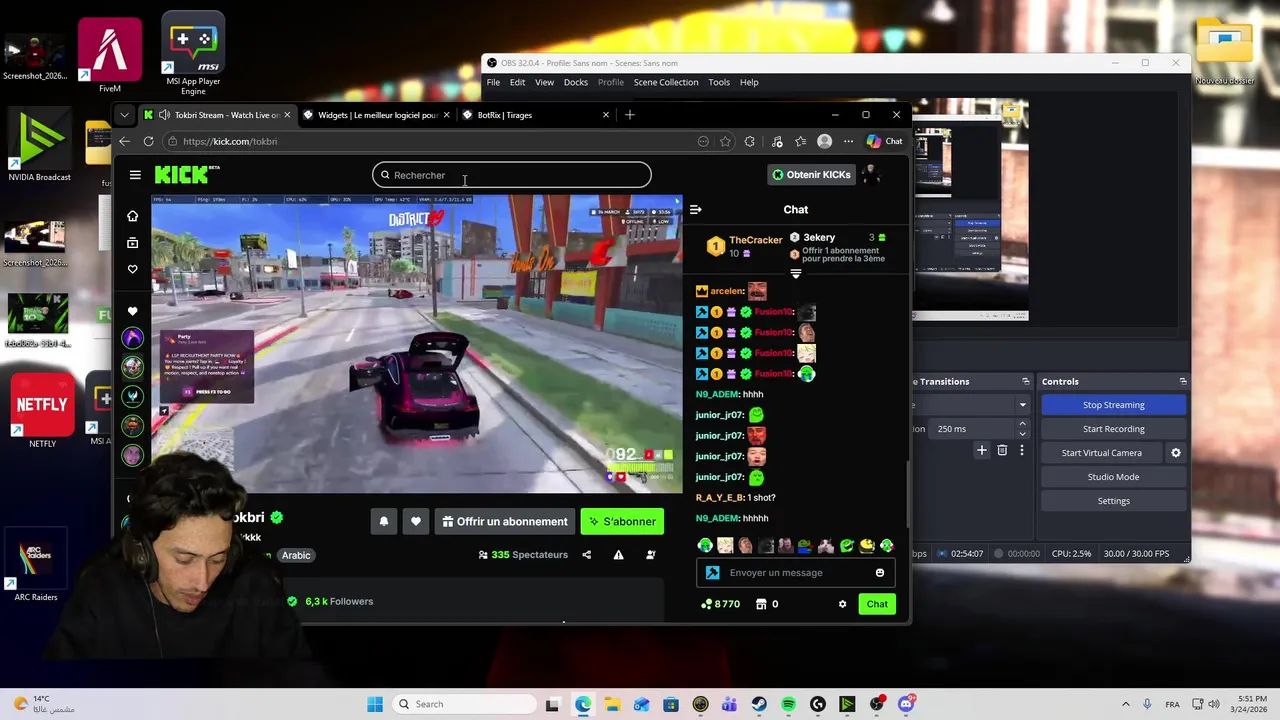Image resolution: width=1280 pixels, height=720 pixels.
Task: Click the browser back arrow
Action: click(124, 141)
